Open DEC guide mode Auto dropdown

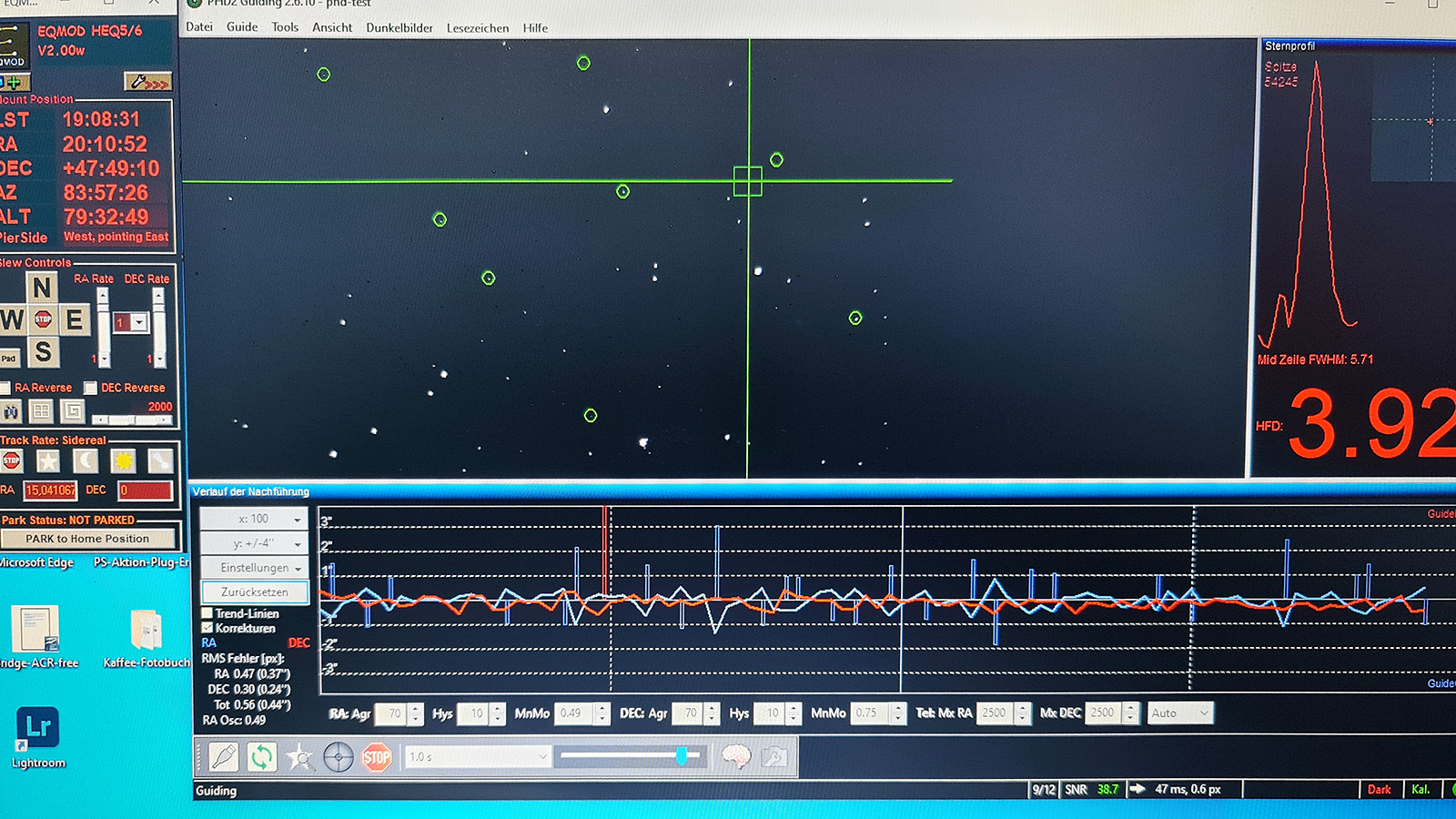point(1179,713)
